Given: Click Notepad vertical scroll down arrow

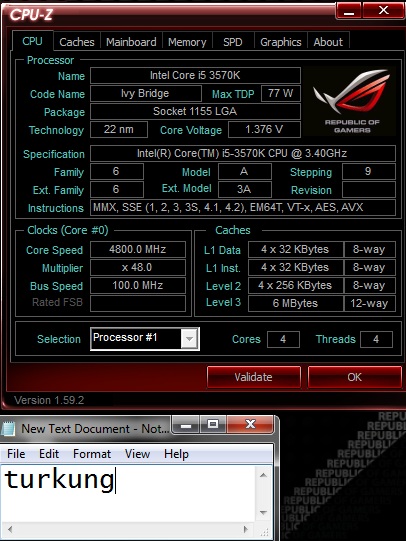Looking at the screenshot, I should click(264, 513).
